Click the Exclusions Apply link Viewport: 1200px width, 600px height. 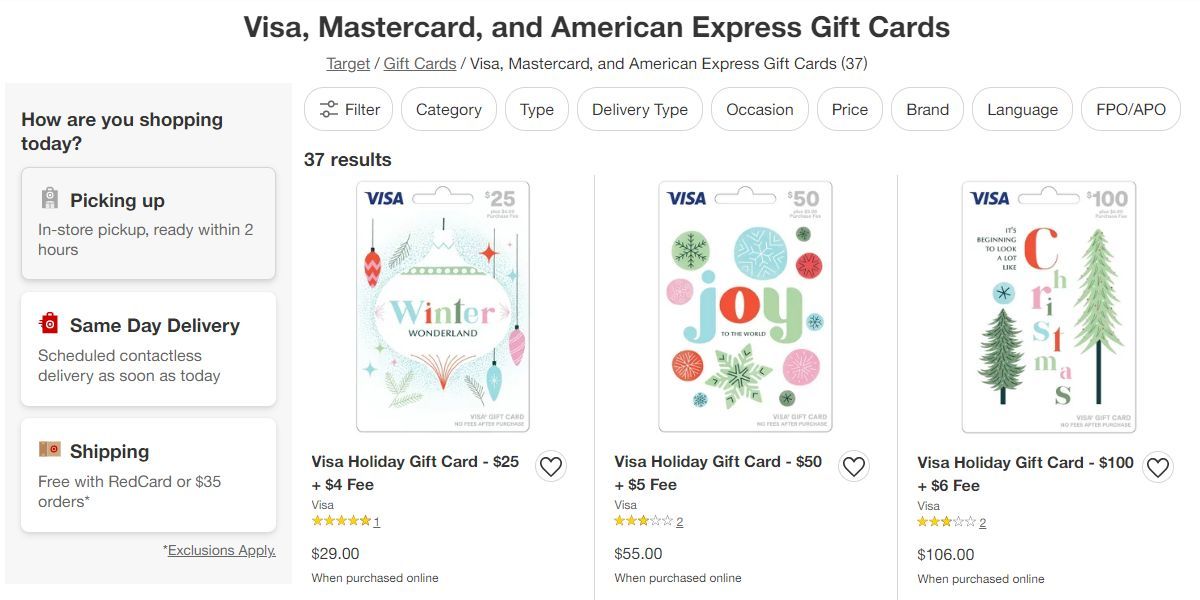(221, 551)
